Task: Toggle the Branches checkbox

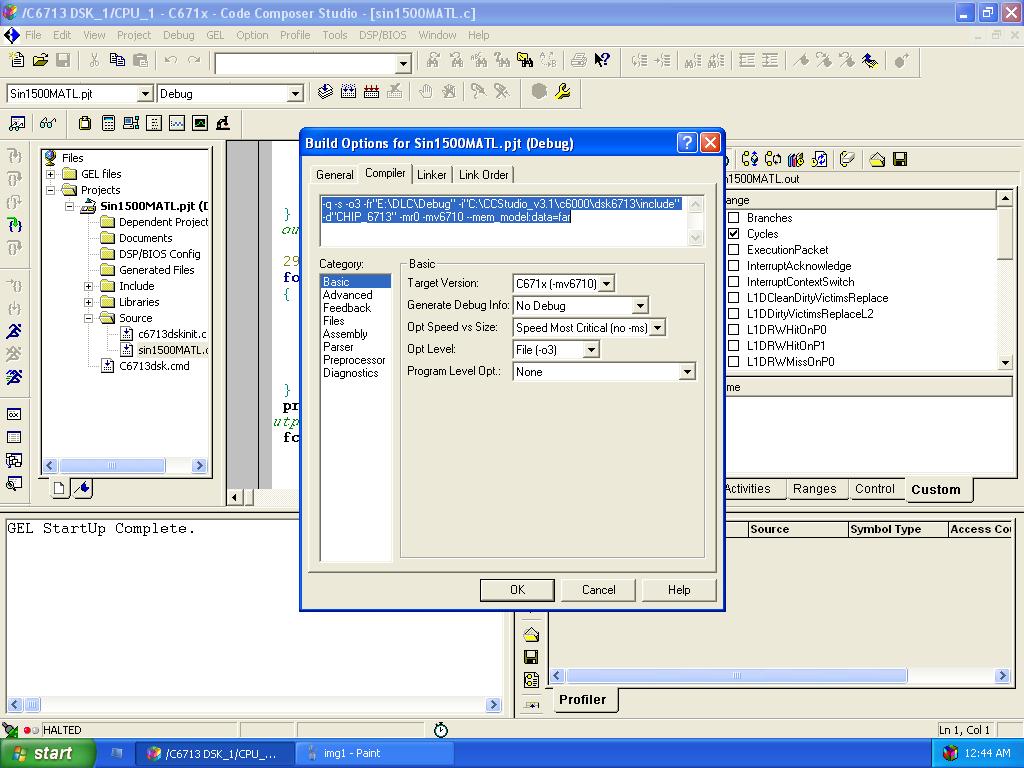Action: [734, 217]
